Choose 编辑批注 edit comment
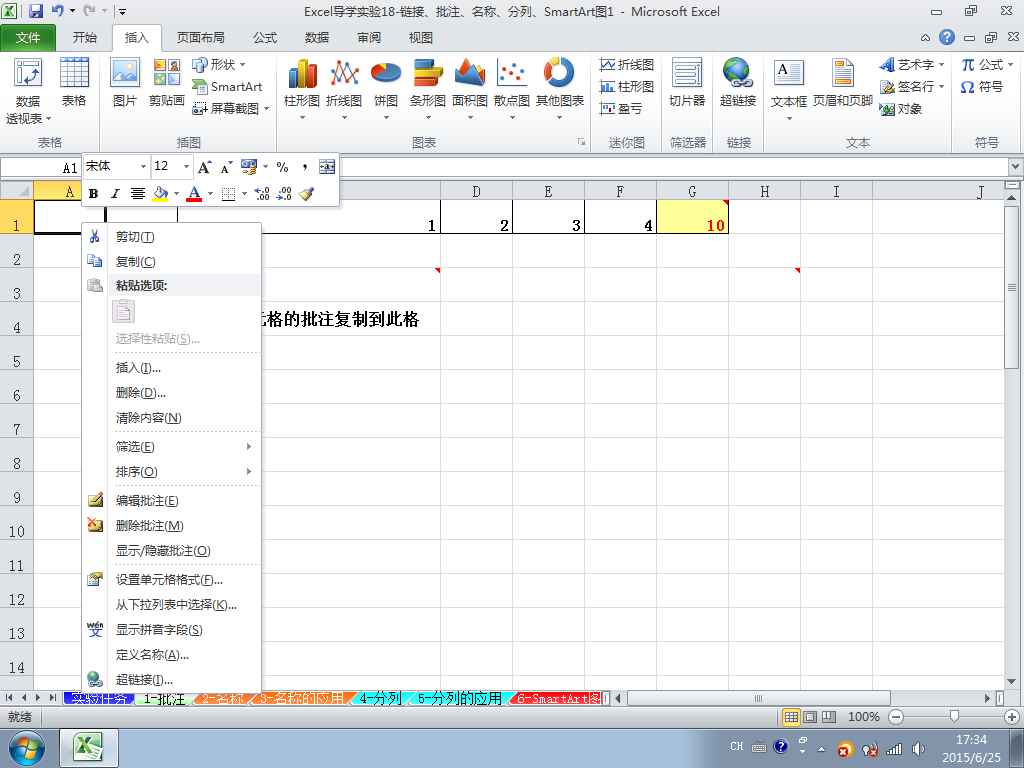The image size is (1024, 768). point(172,501)
